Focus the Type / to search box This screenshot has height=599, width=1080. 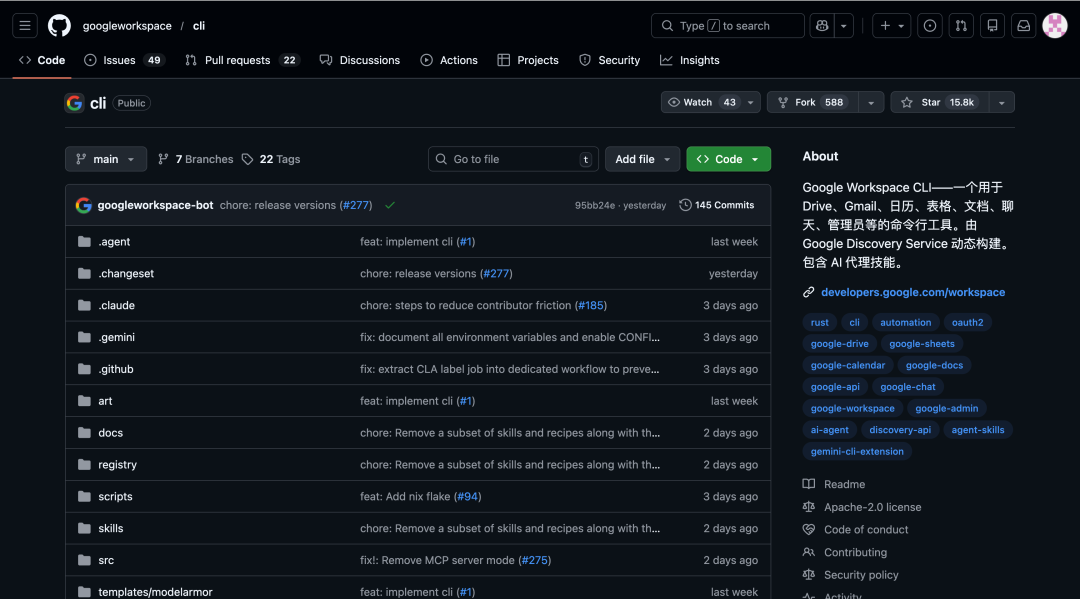[x=727, y=25]
